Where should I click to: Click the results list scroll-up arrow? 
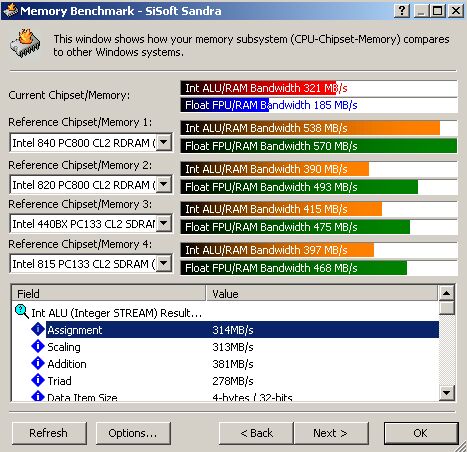[447, 293]
